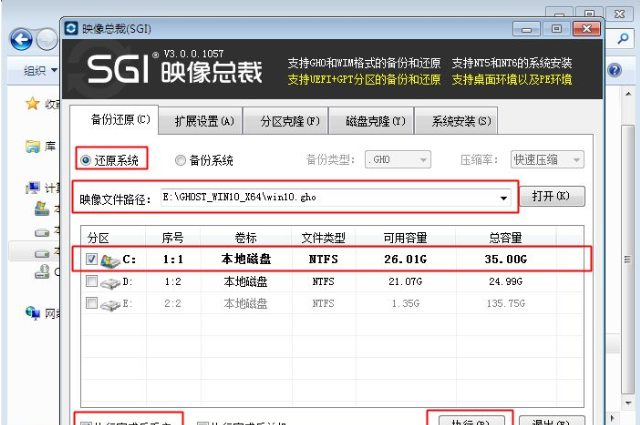Viewport: 640px width, 425px height.
Task: Click the 打开(K) button
Action: pyautogui.click(x=551, y=196)
